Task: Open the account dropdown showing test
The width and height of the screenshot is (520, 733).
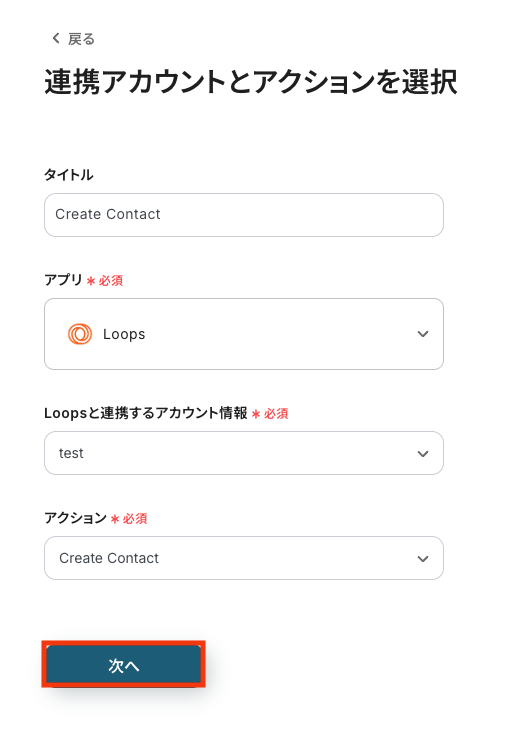Action: click(244, 453)
